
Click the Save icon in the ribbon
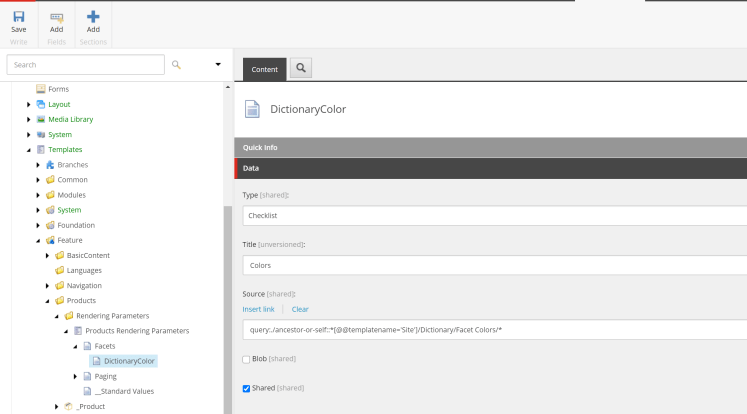point(18,17)
